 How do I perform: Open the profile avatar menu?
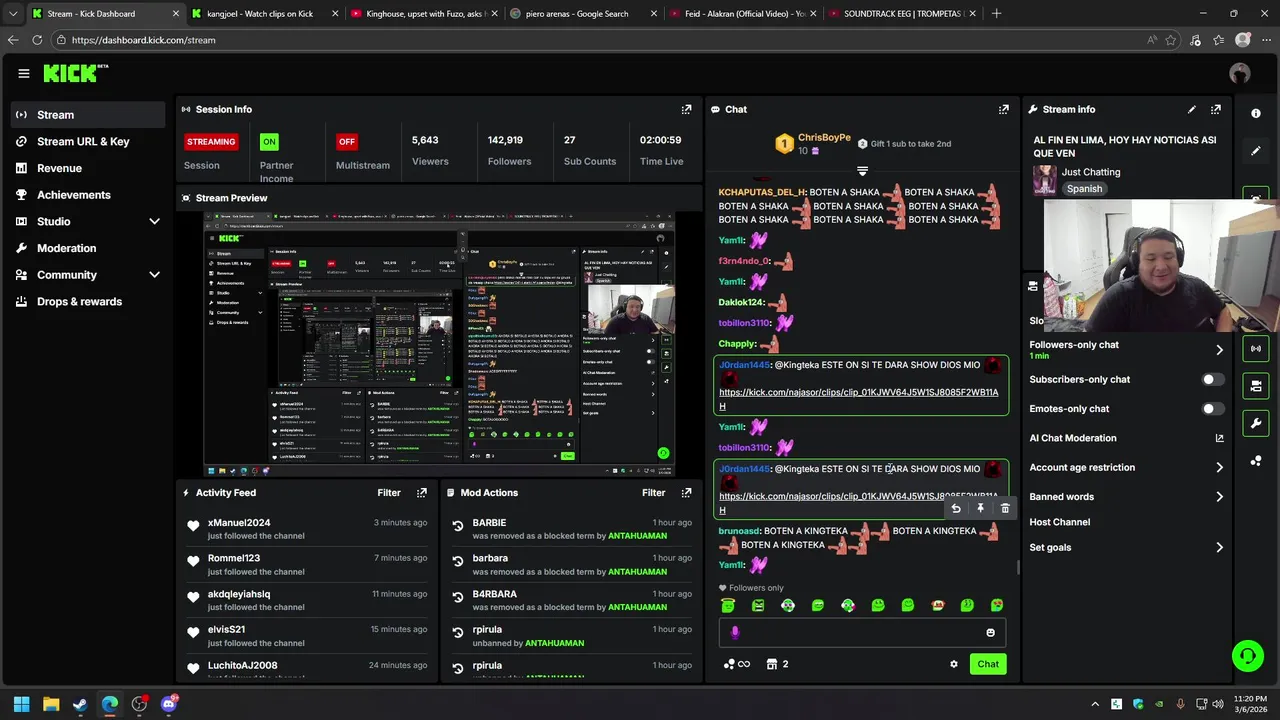[x=1240, y=73]
